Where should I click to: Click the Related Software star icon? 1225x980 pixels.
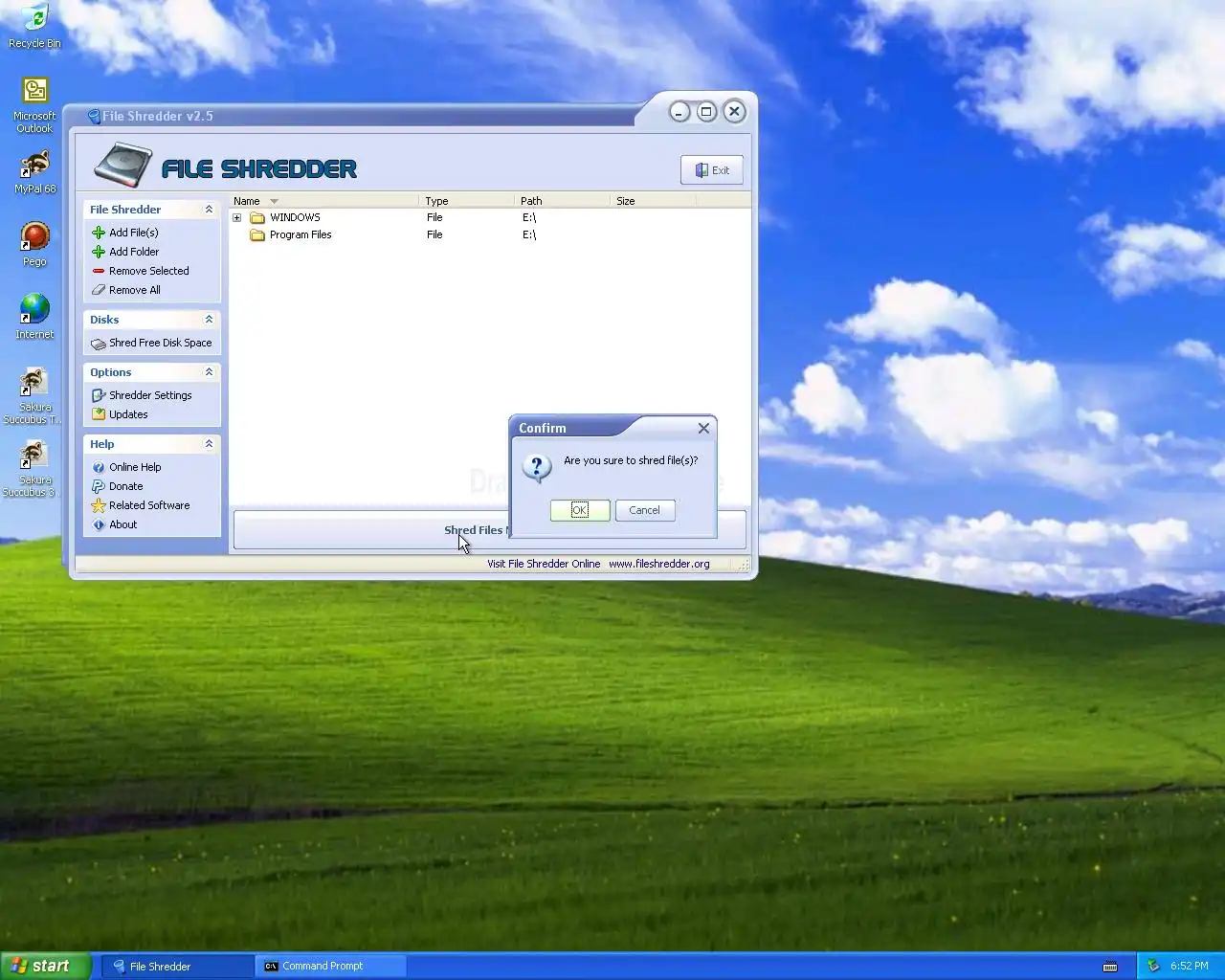click(x=99, y=505)
